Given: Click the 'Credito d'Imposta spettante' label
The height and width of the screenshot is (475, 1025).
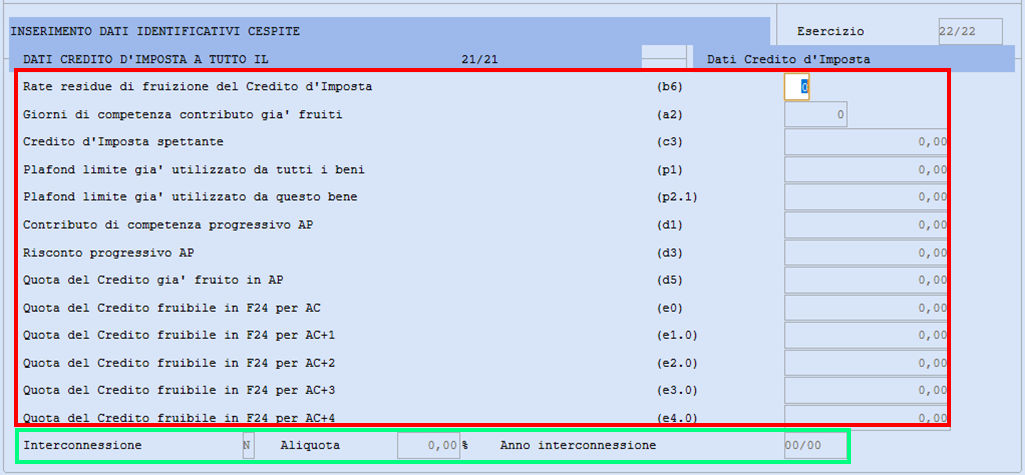Looking at the screenshot, I should [x=124, y=142].
